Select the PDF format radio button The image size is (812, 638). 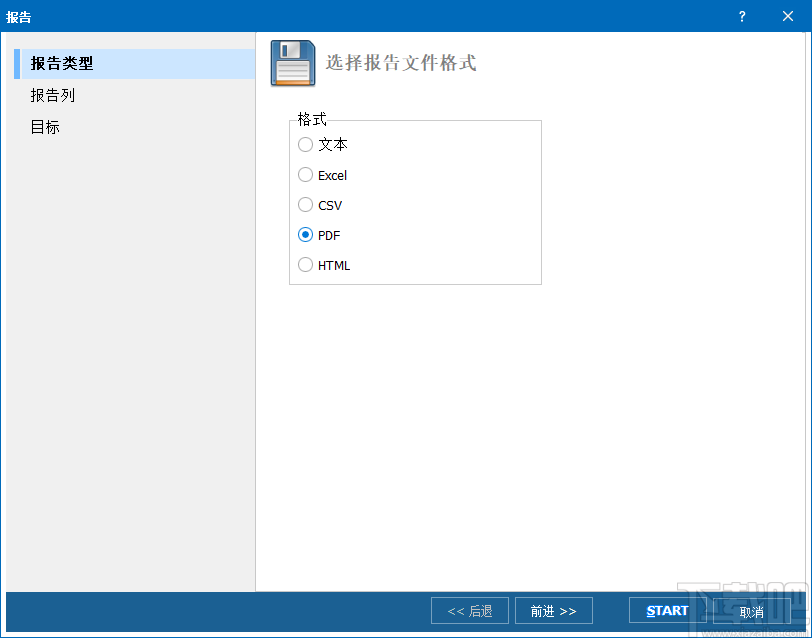[305, 234]
